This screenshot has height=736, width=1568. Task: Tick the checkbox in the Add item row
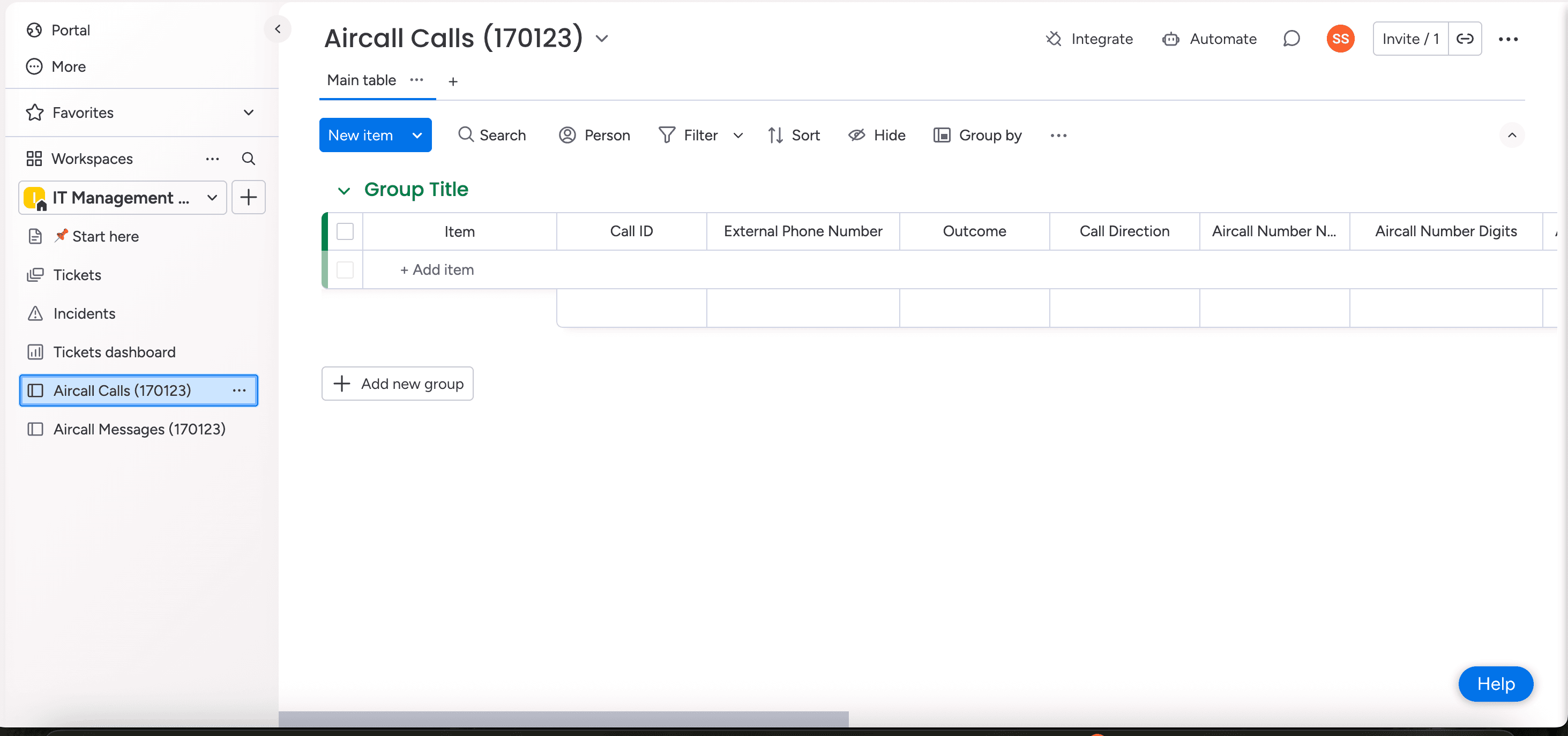(x=345, y=269)
